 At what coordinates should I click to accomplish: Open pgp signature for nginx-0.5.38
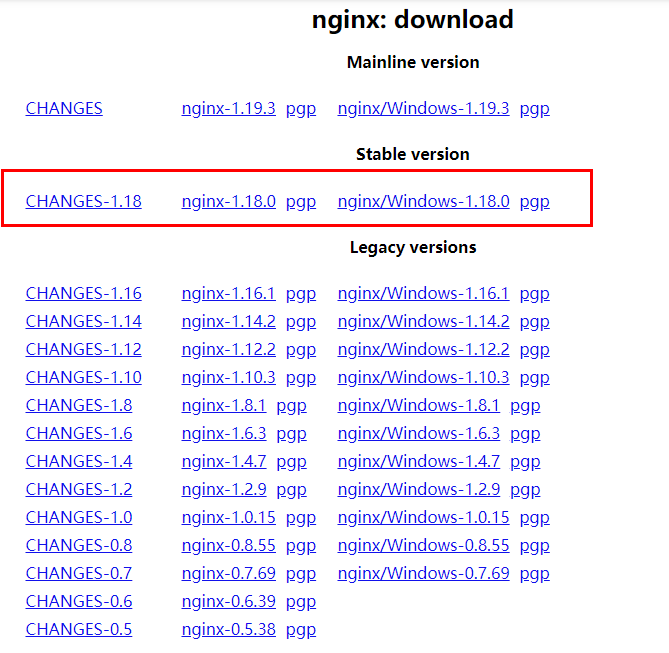[x=301, y=632]
